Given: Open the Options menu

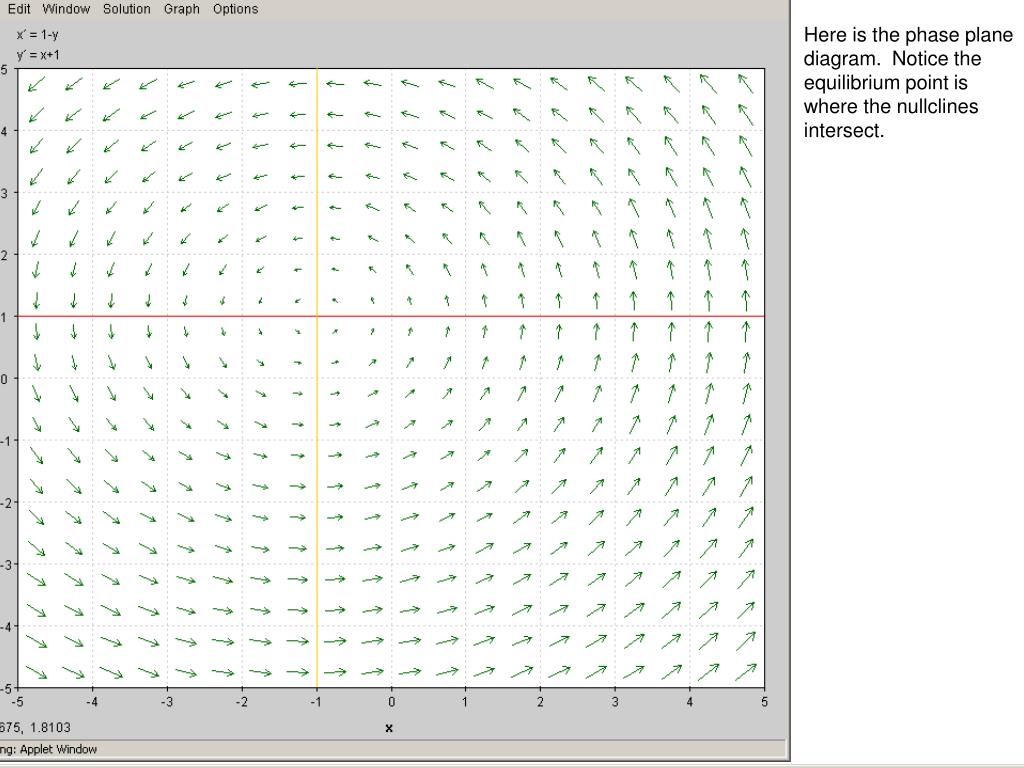Looking at the screenshot, I should pos(235,9).
